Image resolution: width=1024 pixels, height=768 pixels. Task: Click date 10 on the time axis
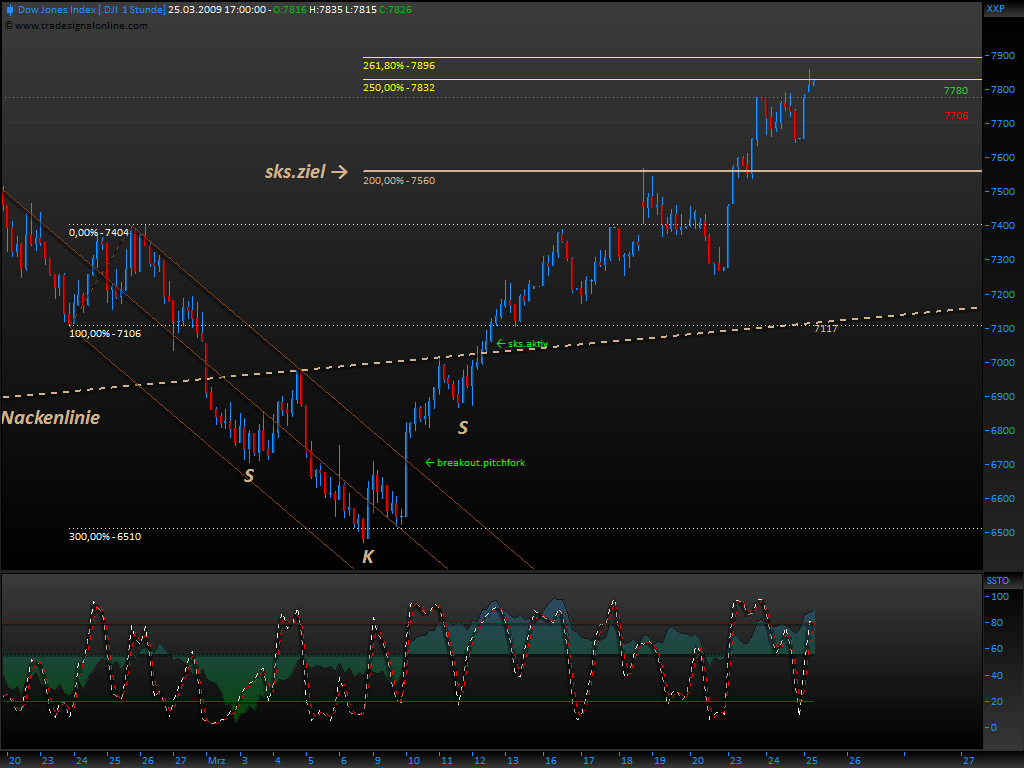click(x=414, y=760)
